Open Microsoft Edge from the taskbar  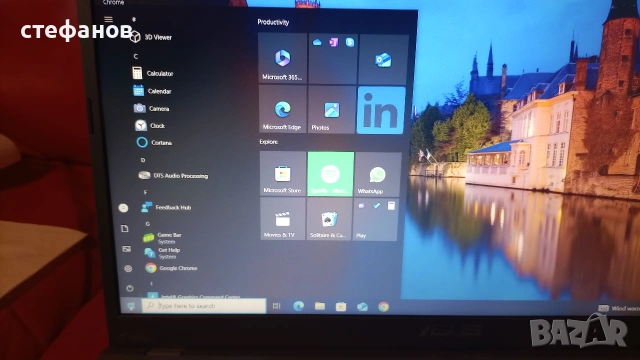pyautogui.click(x=298, y=306)
